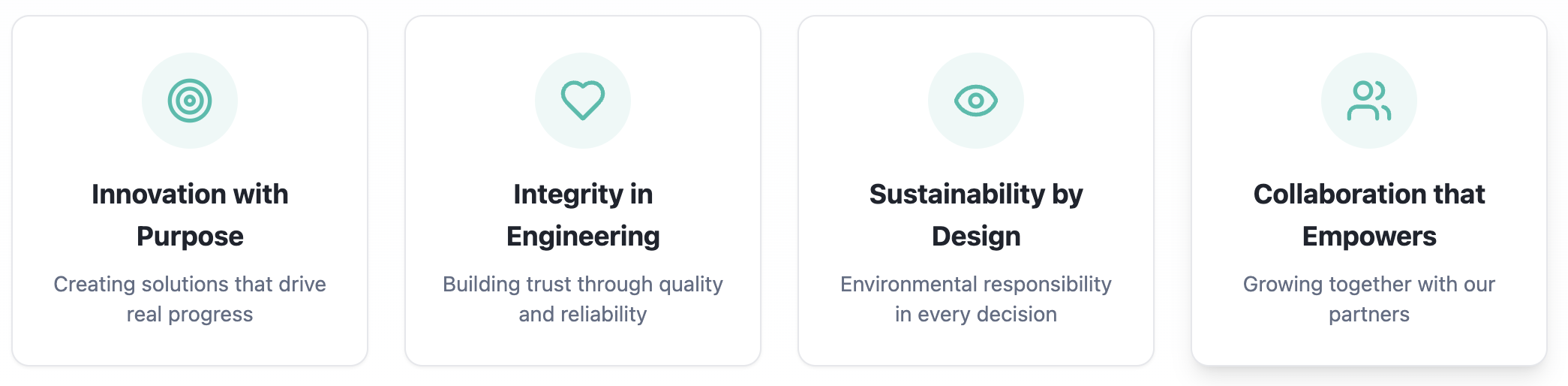Click "Building trust through quality and reliability" text
Screen dimensions: 1568x386
(583, 299)
